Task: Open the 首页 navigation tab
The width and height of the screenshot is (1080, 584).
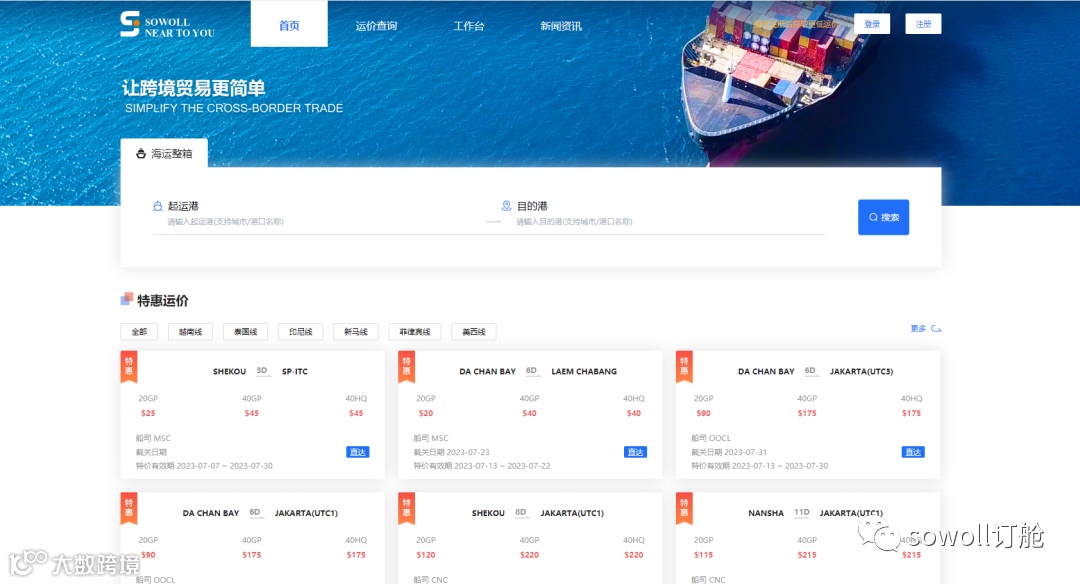Action: pos(289,25)
